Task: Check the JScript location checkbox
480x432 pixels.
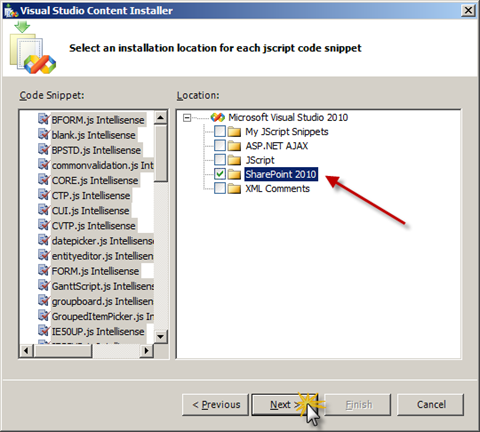Action: coord(220,160)
